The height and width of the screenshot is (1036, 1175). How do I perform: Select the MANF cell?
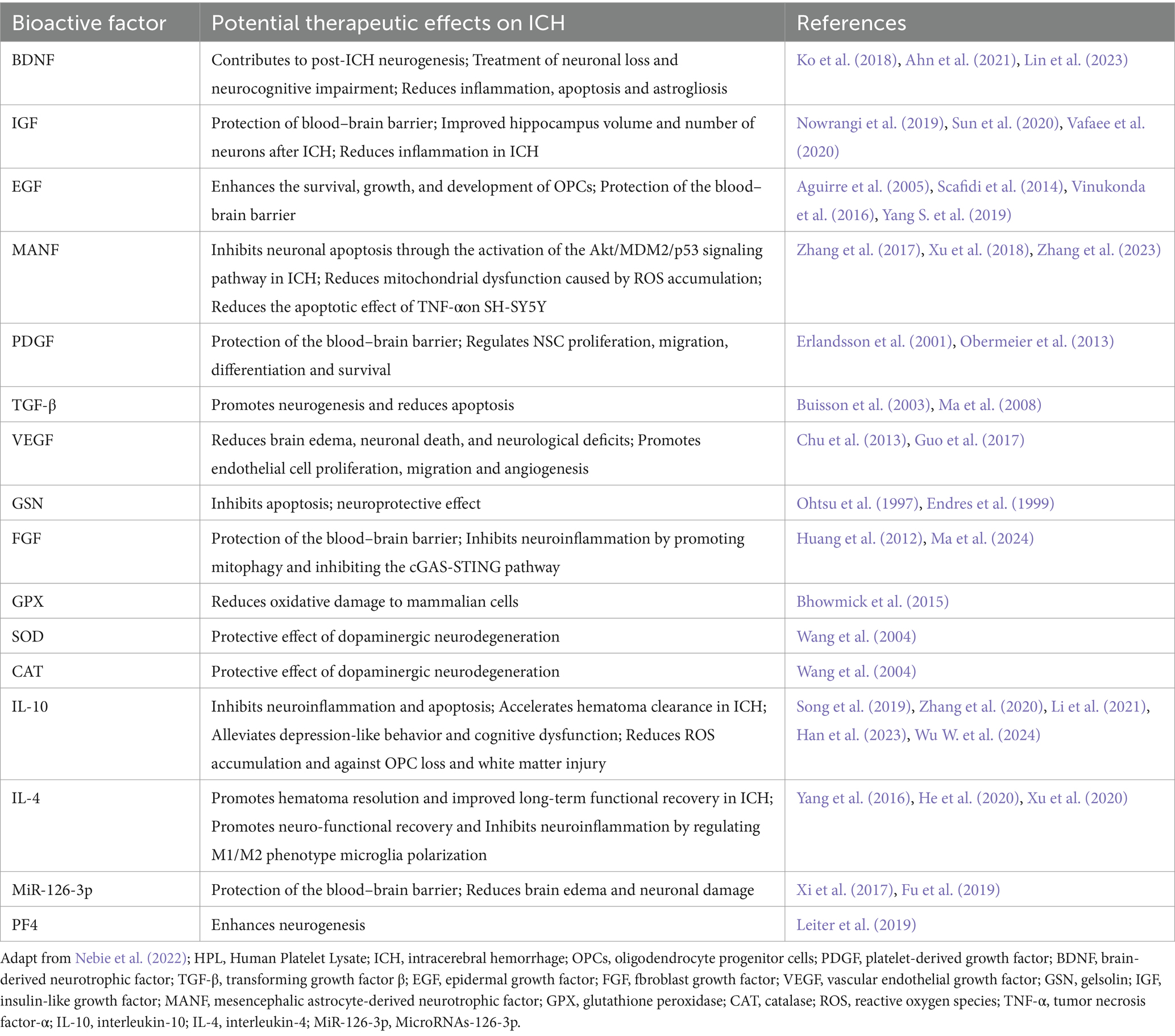click(x=100, y=277)
